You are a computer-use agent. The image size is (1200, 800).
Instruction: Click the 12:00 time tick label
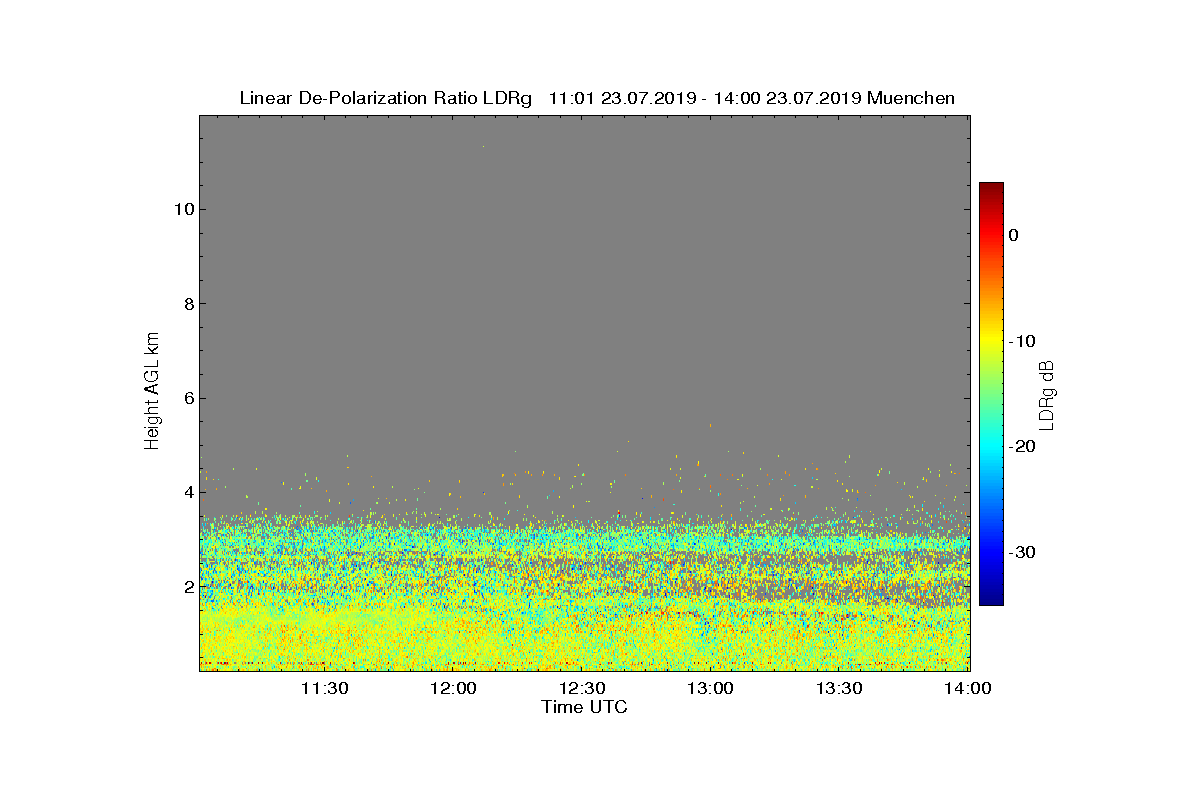pos(453,688)
